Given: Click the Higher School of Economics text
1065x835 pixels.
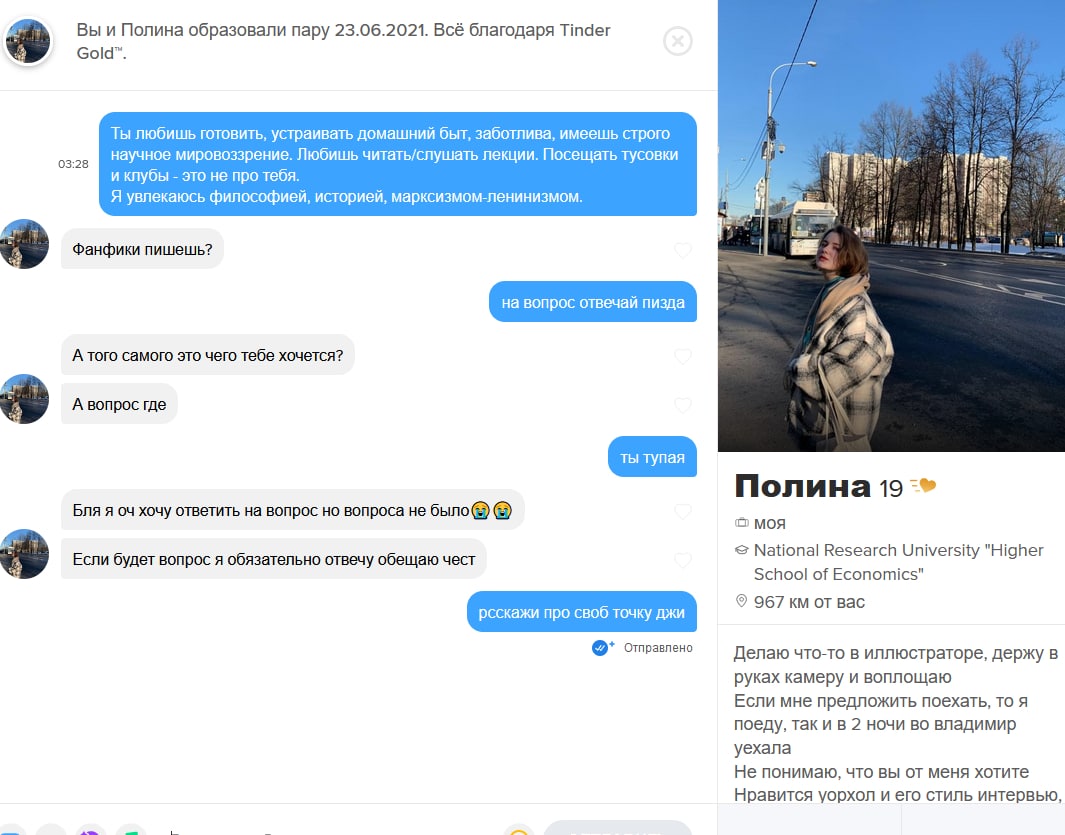Looking at the screenshot, I should 899,562.
